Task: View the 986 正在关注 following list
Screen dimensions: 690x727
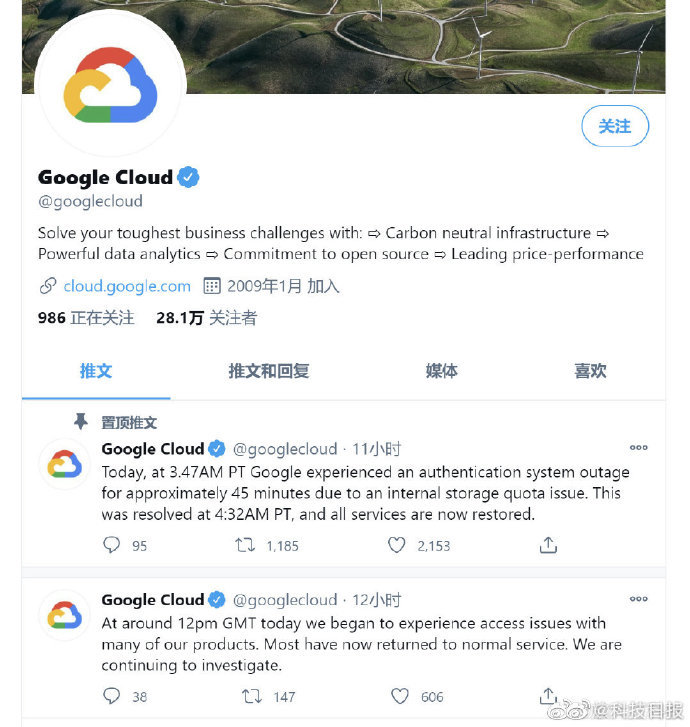Action: click(86, 318)
